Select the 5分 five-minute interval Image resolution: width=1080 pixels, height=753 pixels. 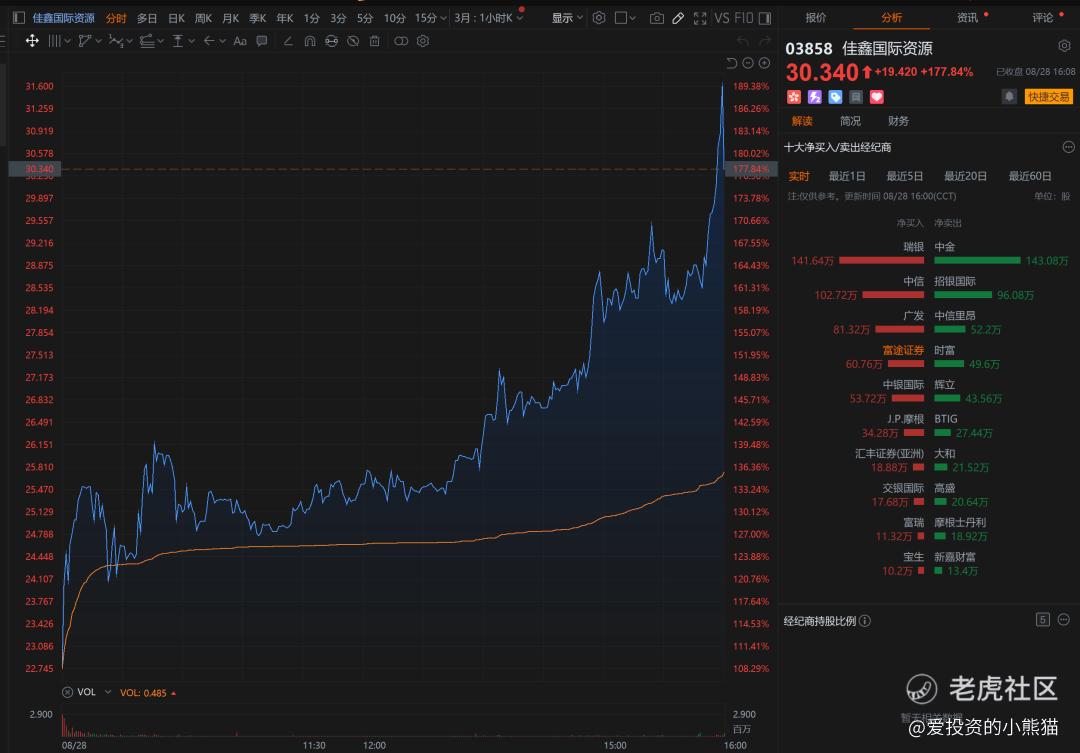(x=364, y=18)
